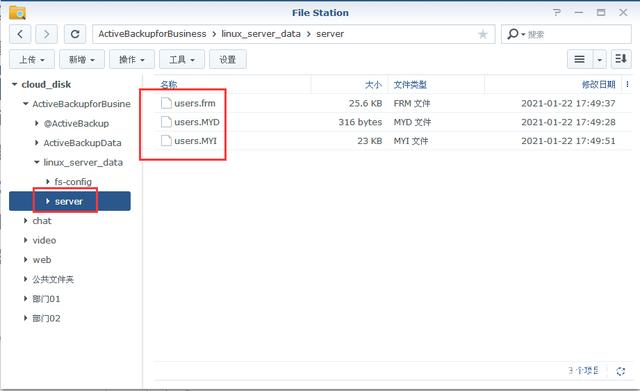Click ActiveBackupforBusiness in the path bar

coord(152,34)
